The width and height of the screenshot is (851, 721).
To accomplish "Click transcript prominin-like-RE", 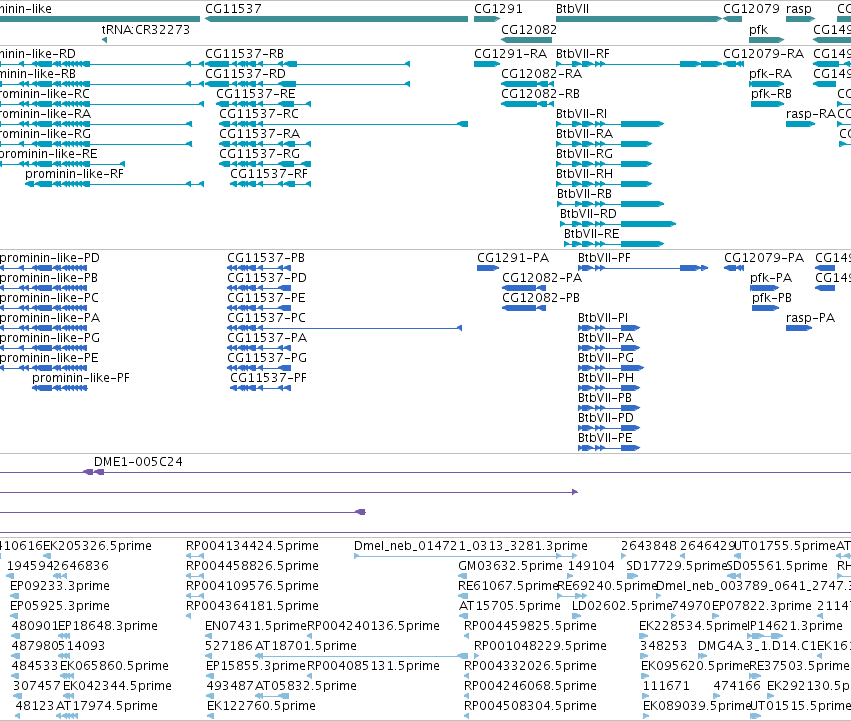I will [49, 154].
